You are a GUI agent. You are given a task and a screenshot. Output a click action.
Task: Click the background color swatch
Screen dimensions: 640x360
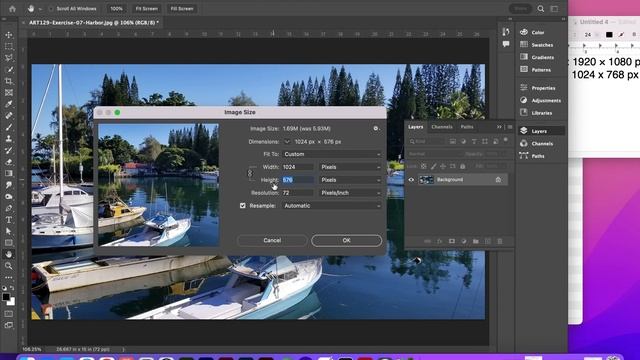pyautogui.click(x=12, y=302)
